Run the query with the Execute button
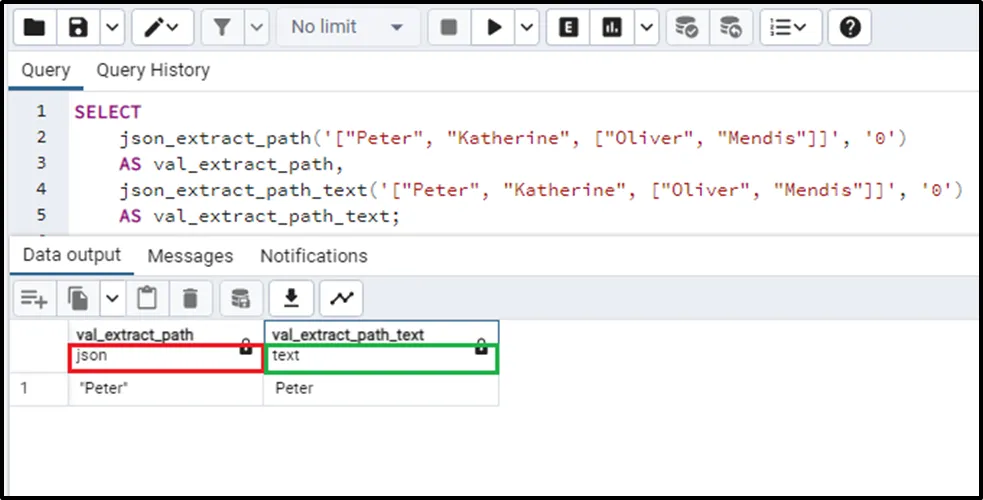Viewport: 983px width, 500px height. [494, 28]
